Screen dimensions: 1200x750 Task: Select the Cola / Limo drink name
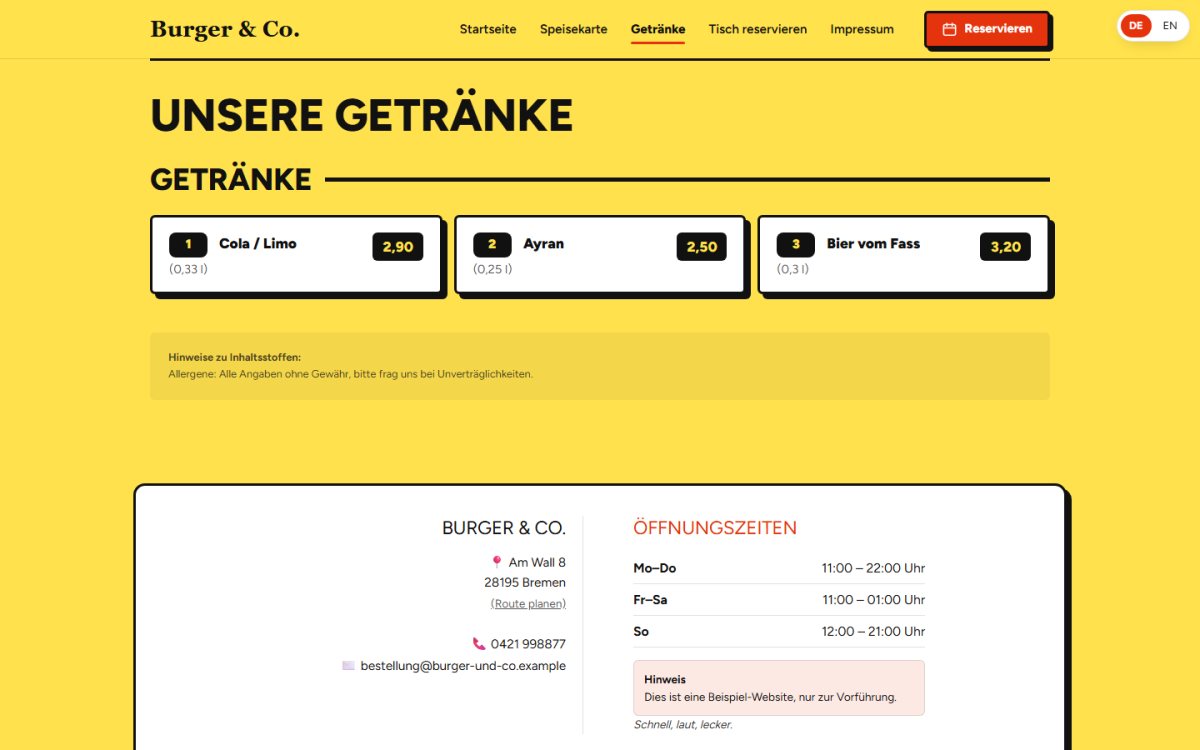(258, 243)
